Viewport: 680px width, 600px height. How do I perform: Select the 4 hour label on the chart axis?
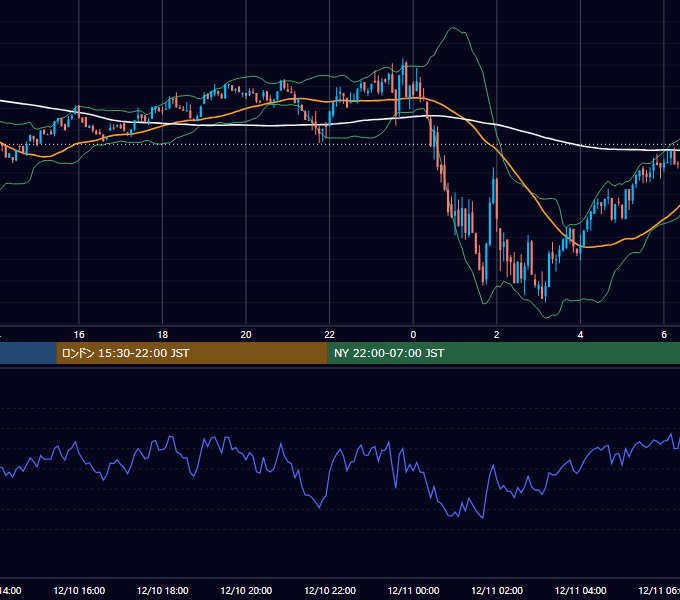580,335
